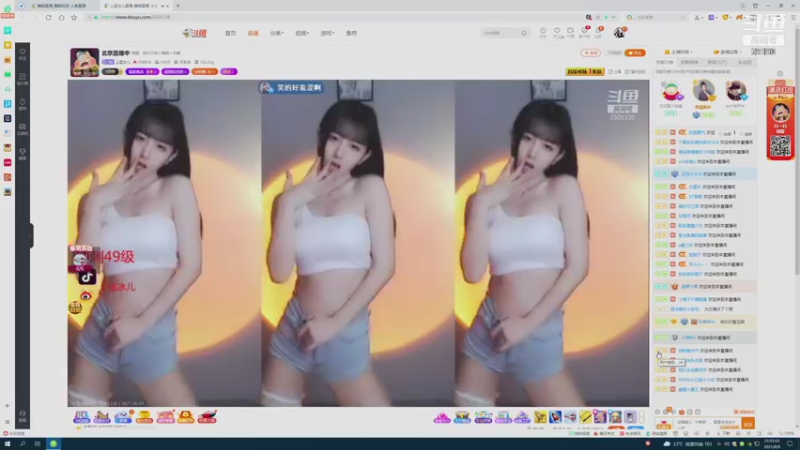Open the streamer avatar beside room title
The image size is (800, 450).
click(x=85, y=62)
